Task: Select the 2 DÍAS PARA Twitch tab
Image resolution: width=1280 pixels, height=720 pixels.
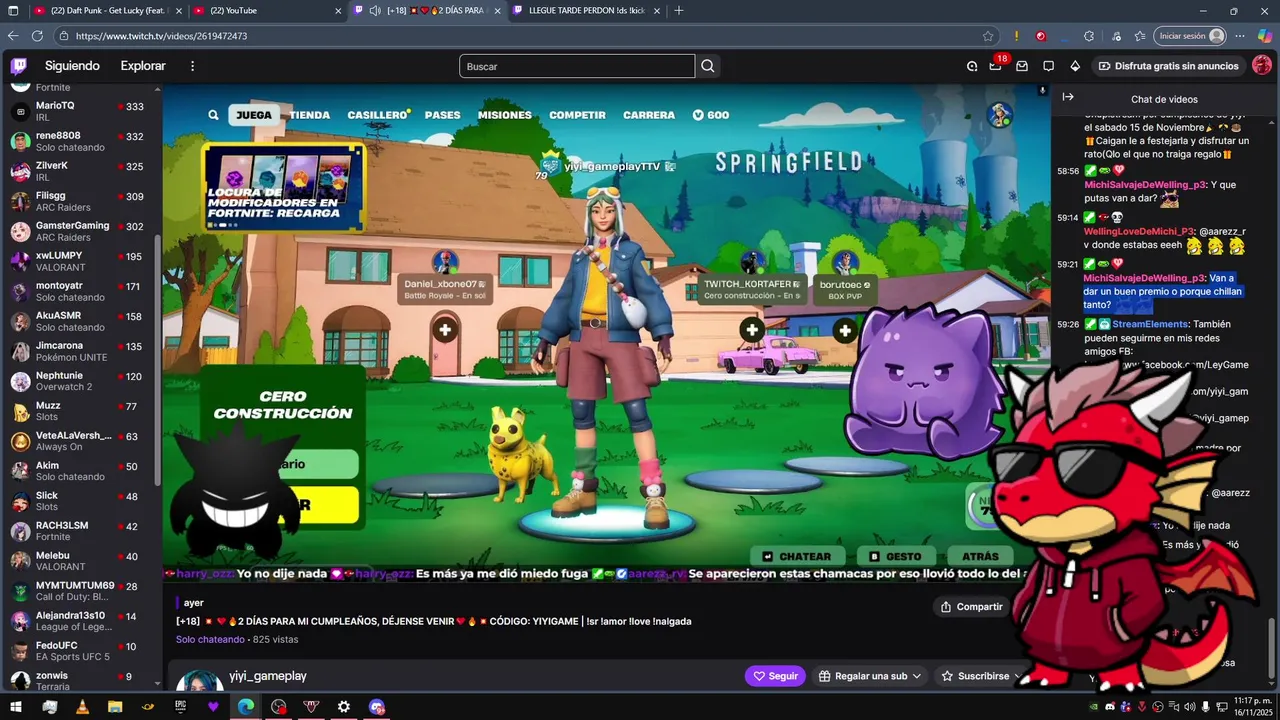Action: [x=428, y=10]
